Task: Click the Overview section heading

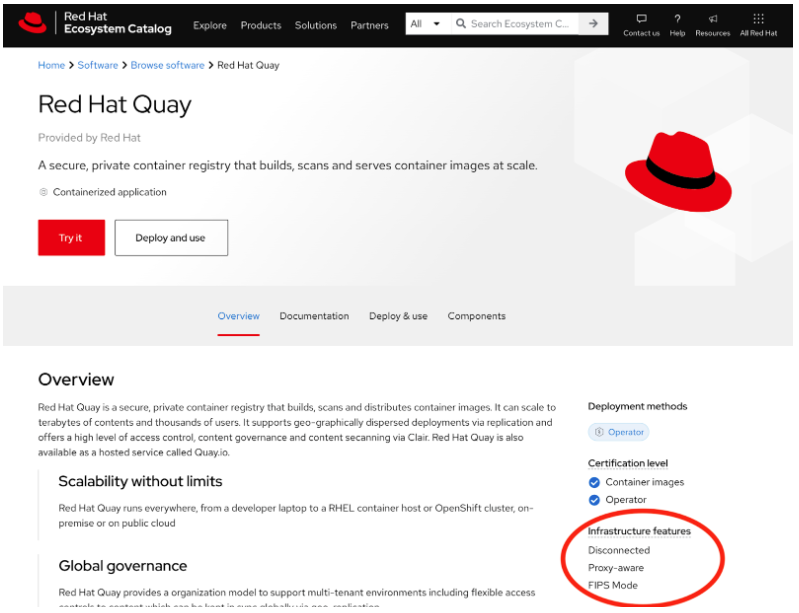Action: (x=76, y=380)
